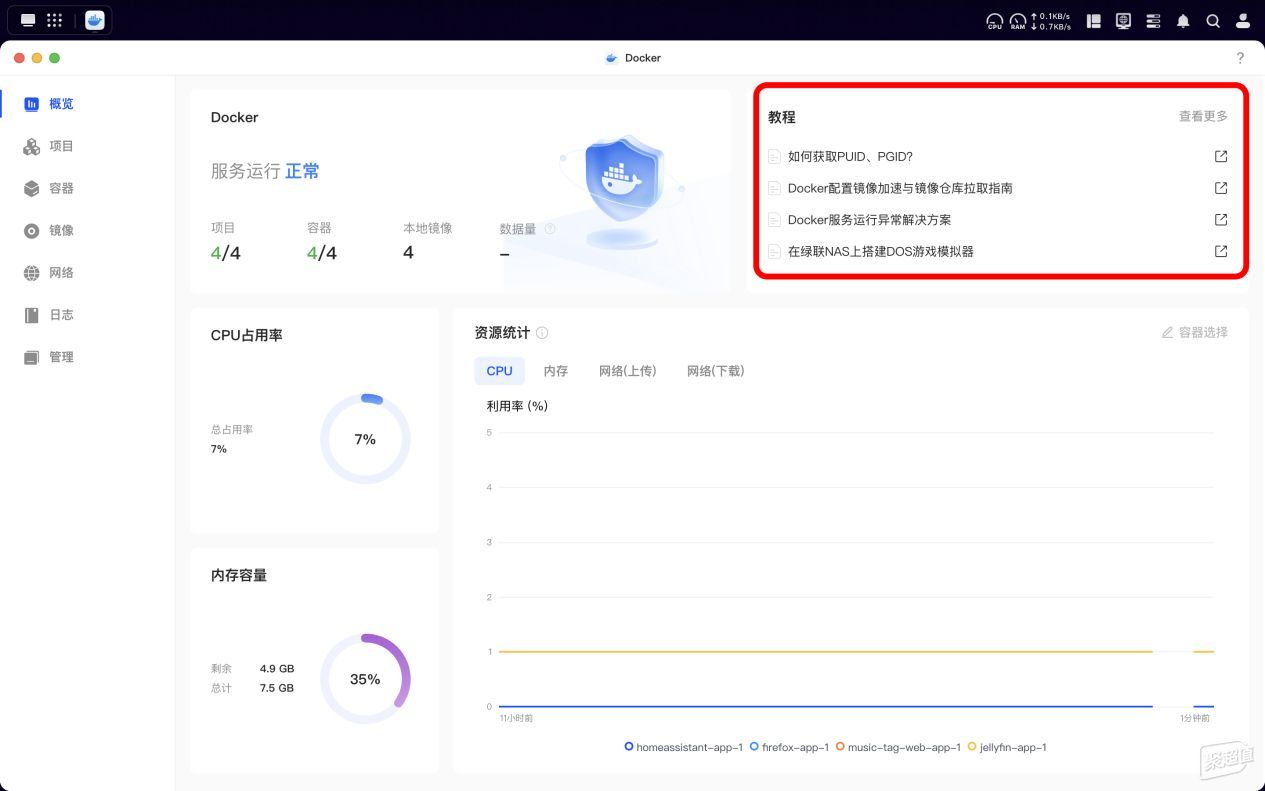Switch to the 网络(上传) tab

click(627, 371)
